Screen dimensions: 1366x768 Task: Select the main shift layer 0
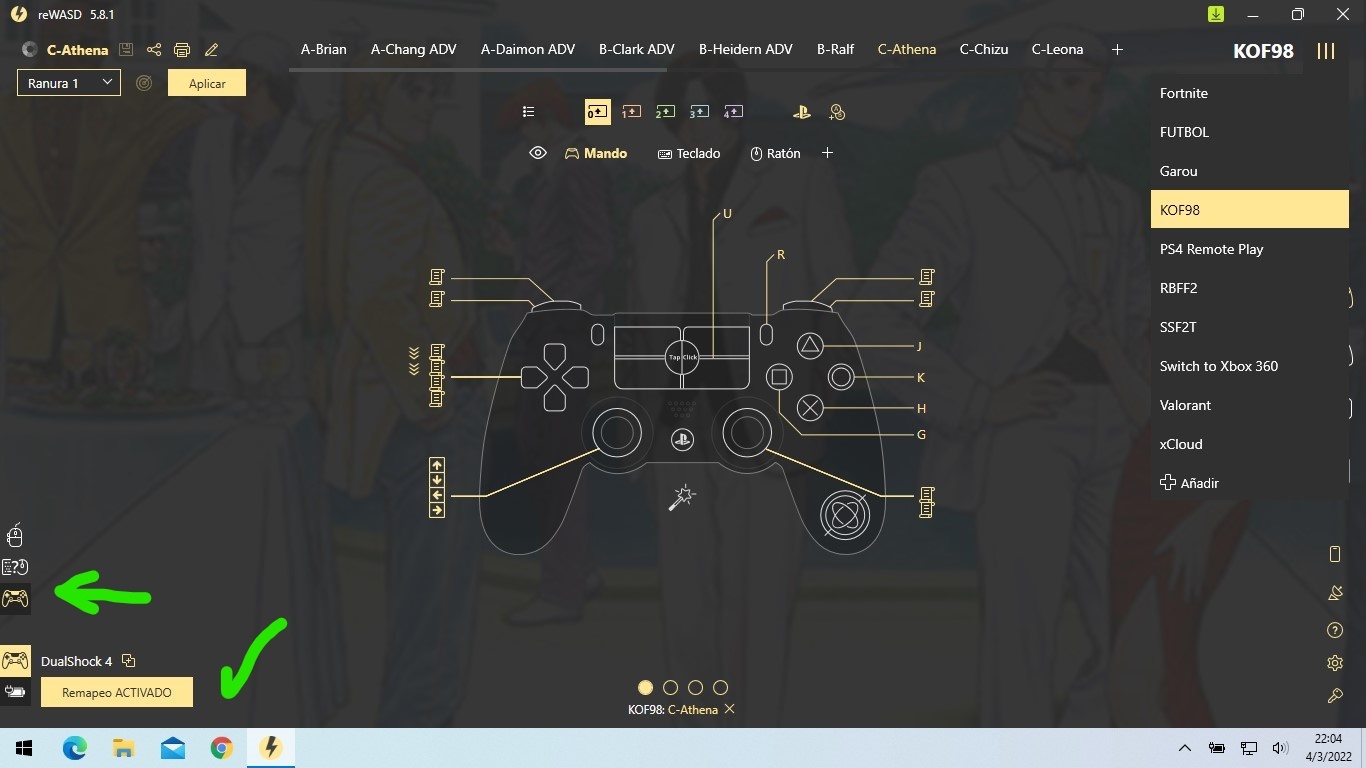tap(597, 112)
